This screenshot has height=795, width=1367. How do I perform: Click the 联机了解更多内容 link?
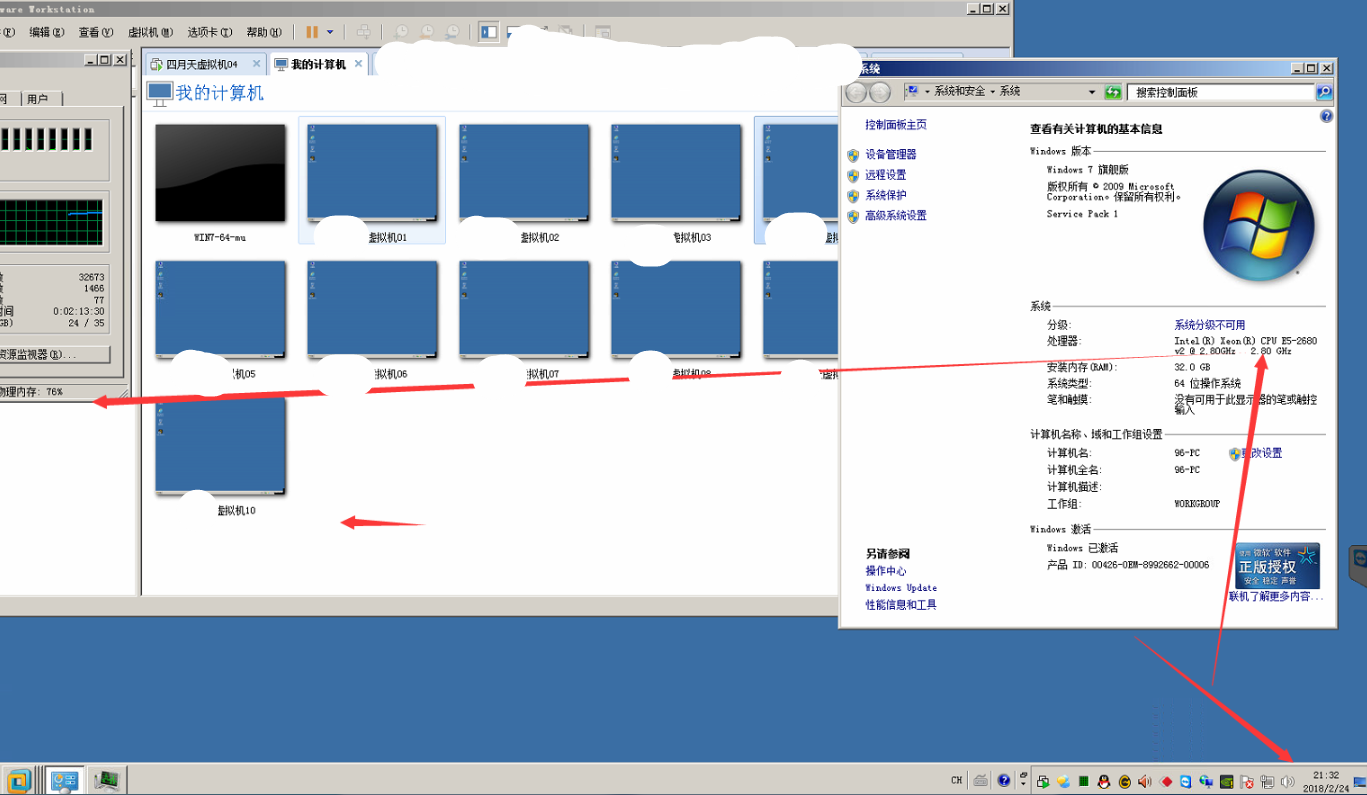(x=1276, y=597)
